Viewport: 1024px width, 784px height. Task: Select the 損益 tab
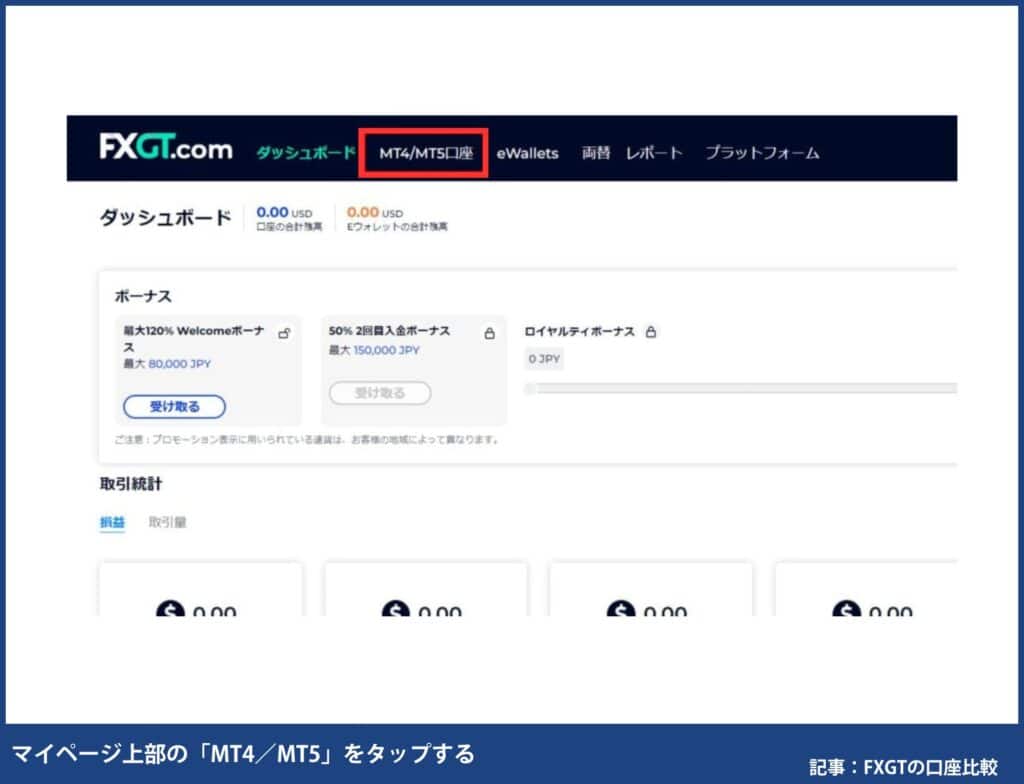tap(112, 522)
